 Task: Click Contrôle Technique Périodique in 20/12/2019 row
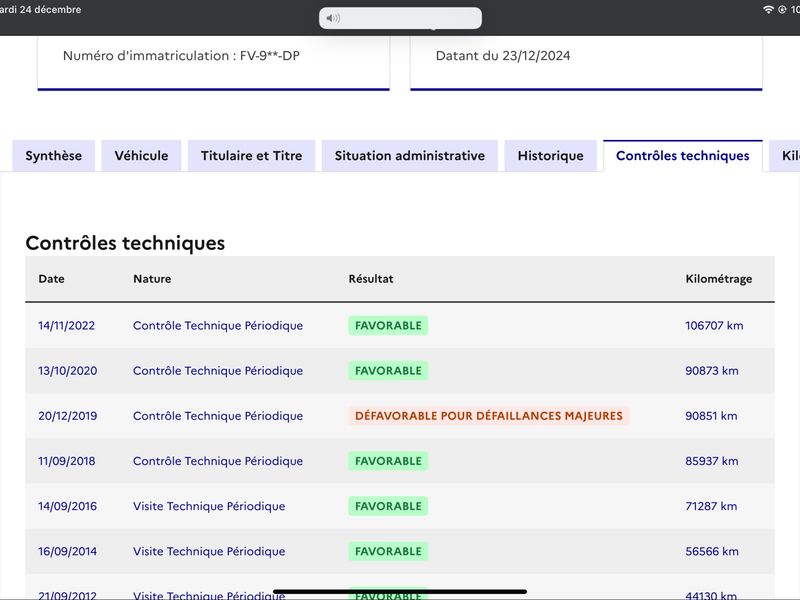(x=218, y=416)
